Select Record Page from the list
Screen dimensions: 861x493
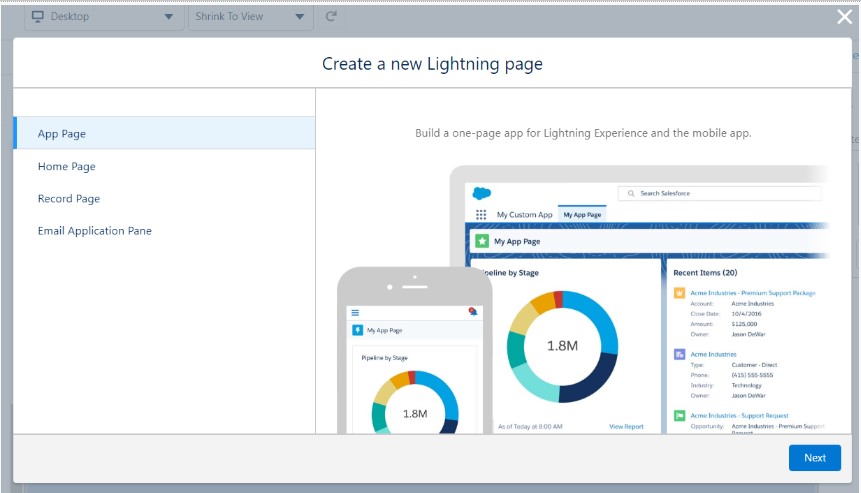coord(69,198)
